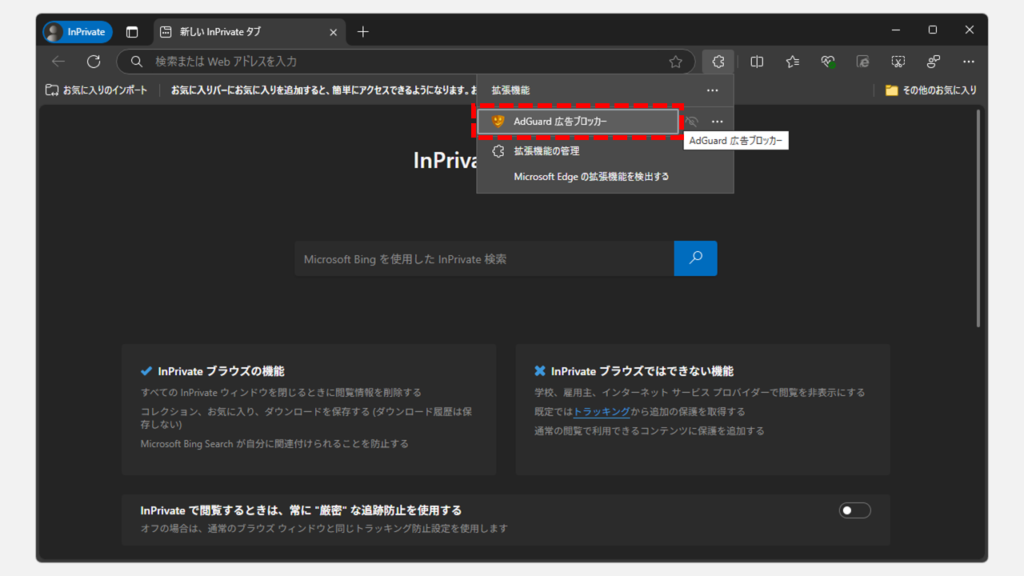Click the refresh page button
1024x576 pixels.
[93, 62]
